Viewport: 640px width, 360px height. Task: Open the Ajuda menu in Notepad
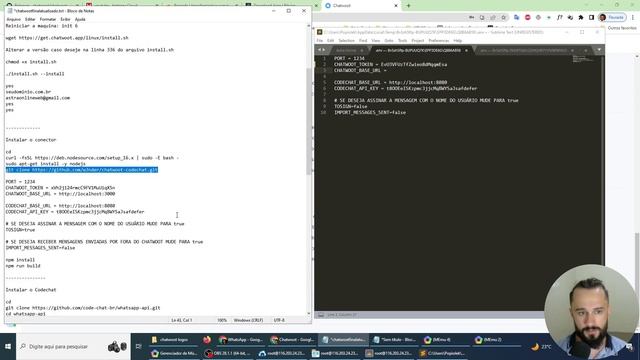[x=80, y=19]
